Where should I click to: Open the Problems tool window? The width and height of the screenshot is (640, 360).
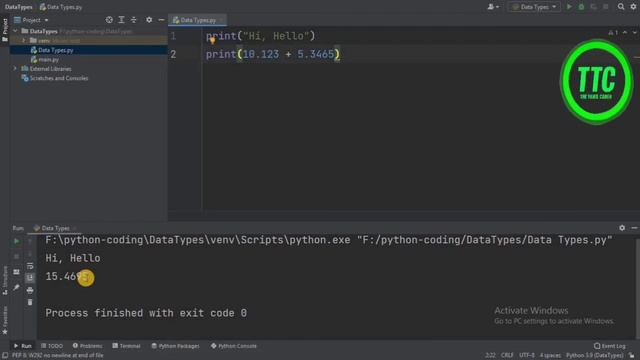tap(87, 346)
